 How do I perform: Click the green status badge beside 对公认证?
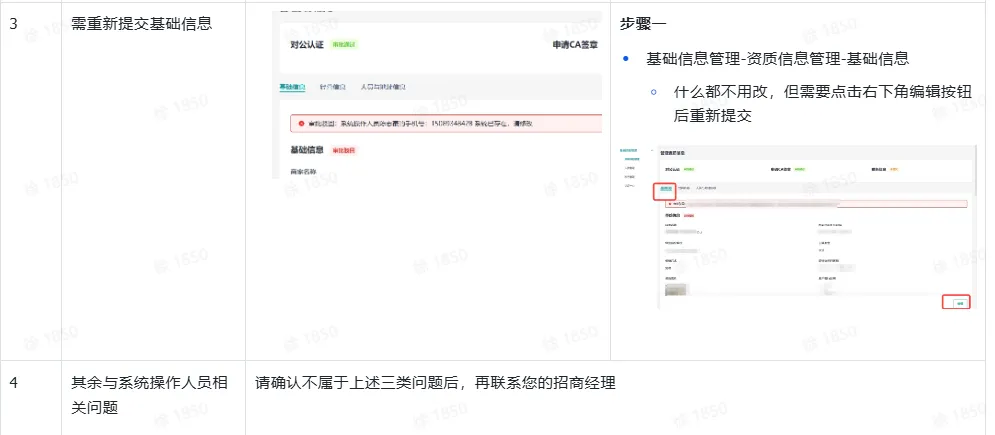tap(345, 44)
